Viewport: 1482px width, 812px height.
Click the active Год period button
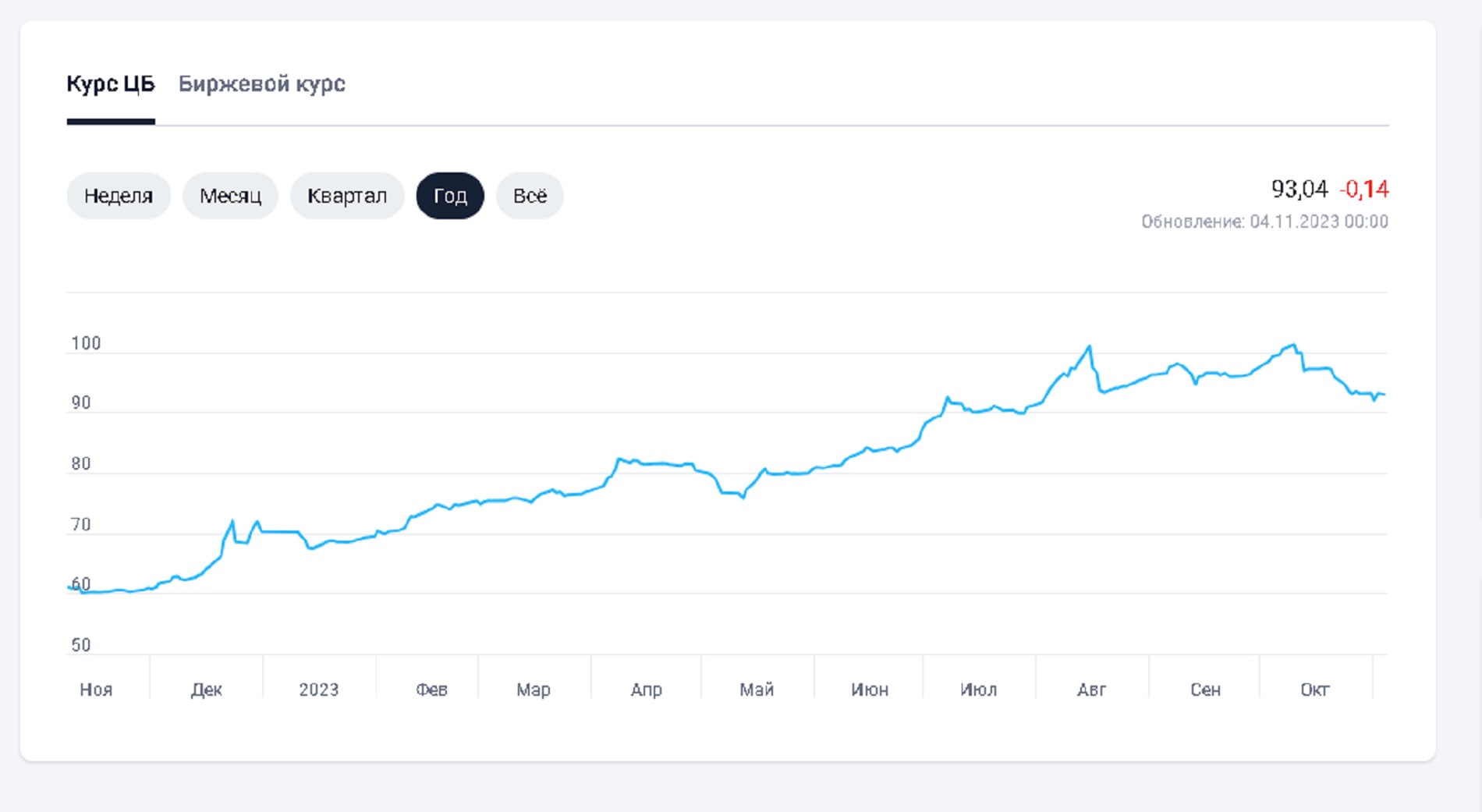[x=450, y=196]
